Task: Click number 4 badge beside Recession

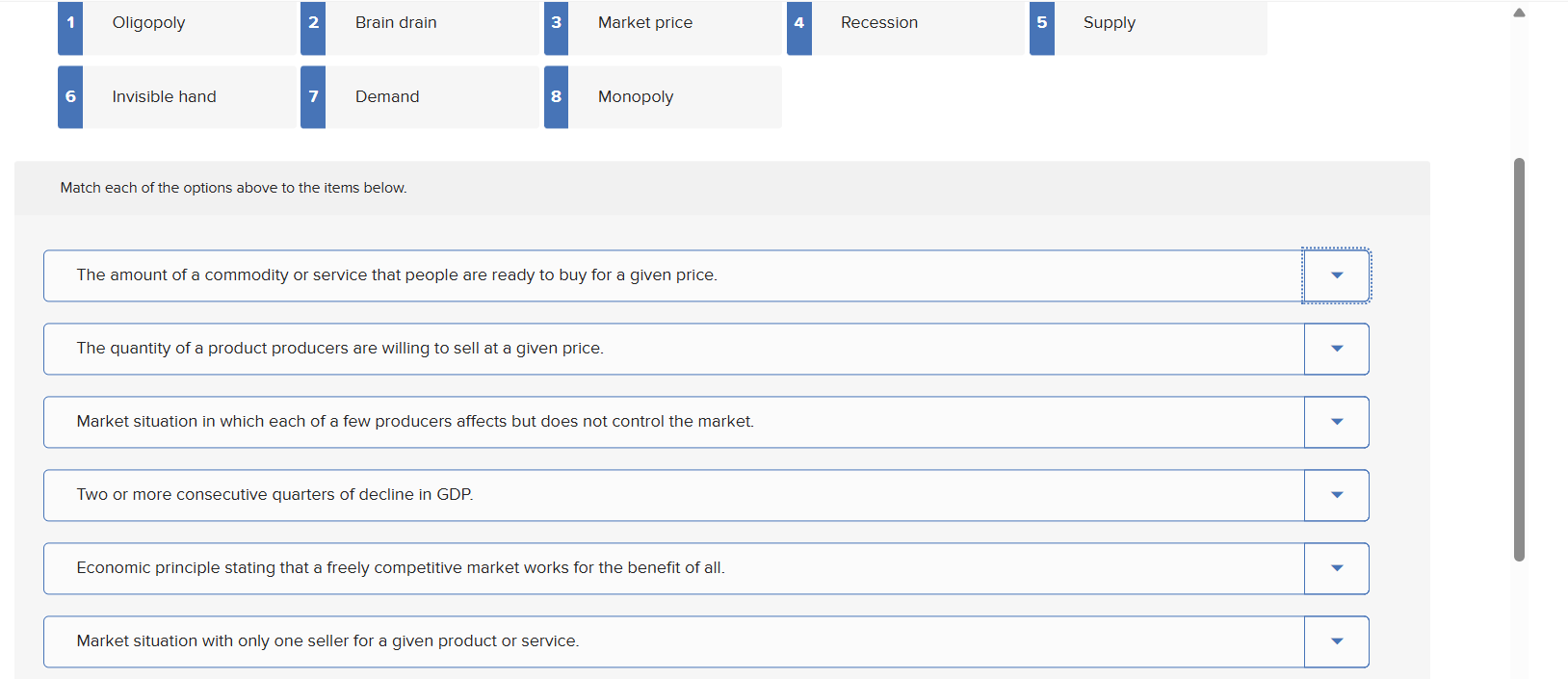Action: coord(798,24)
